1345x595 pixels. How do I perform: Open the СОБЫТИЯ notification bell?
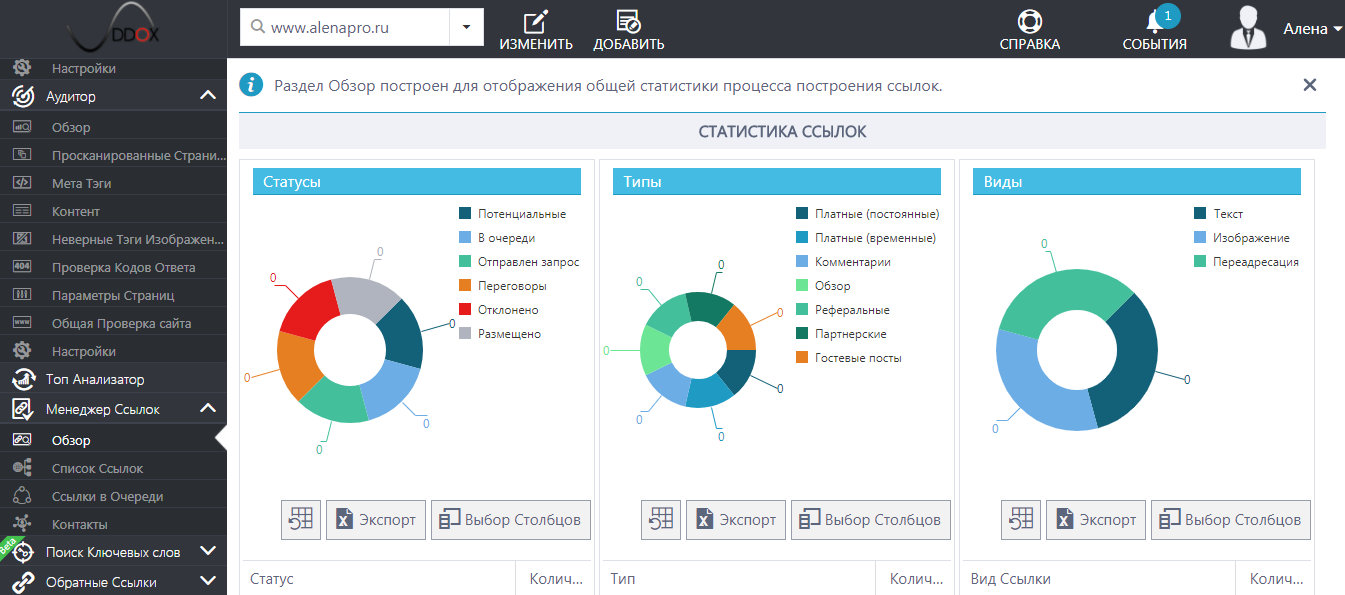coord(1154,22)
